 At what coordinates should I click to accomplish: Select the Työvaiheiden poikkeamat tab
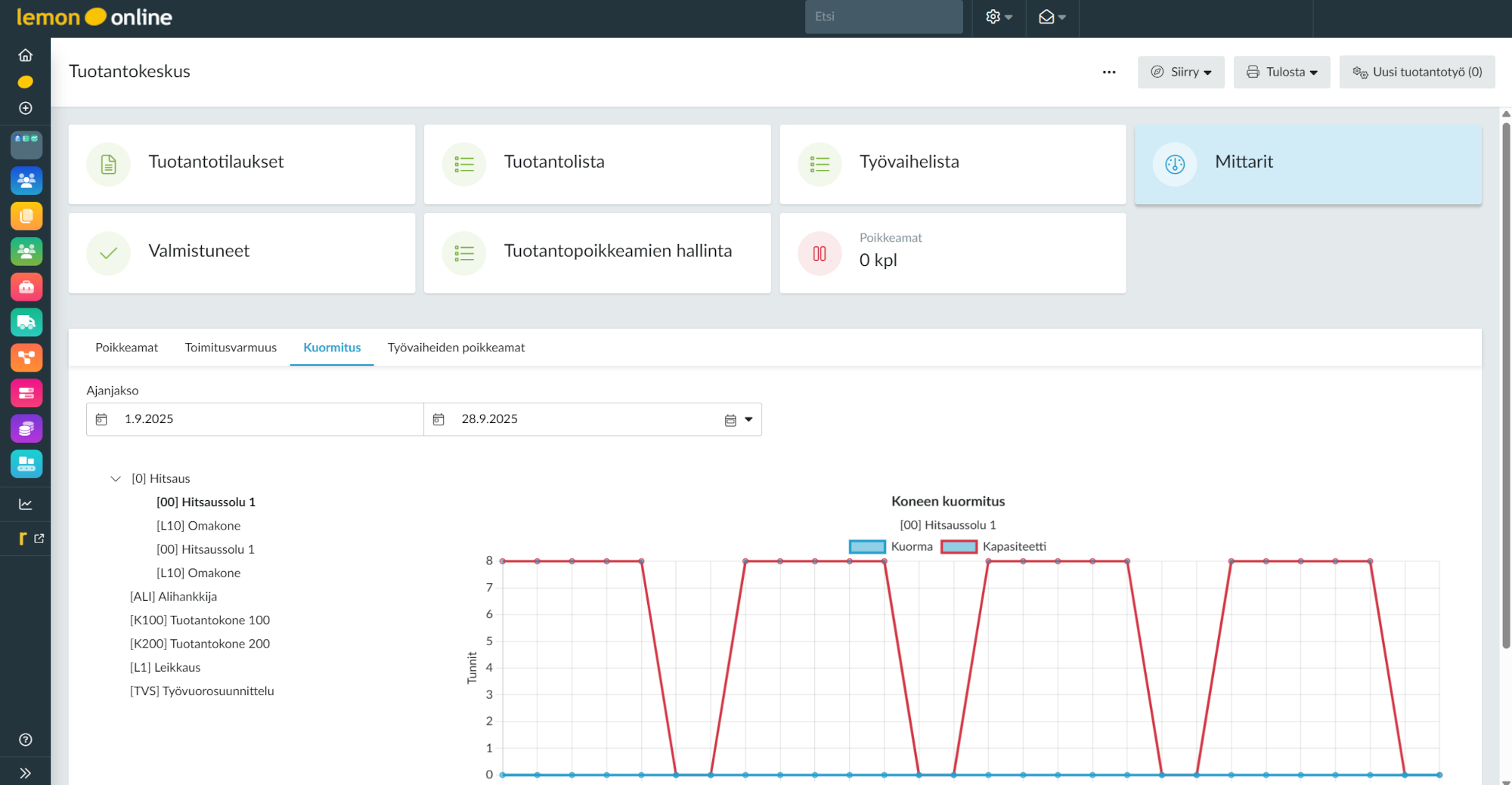(x=455, y=348)
